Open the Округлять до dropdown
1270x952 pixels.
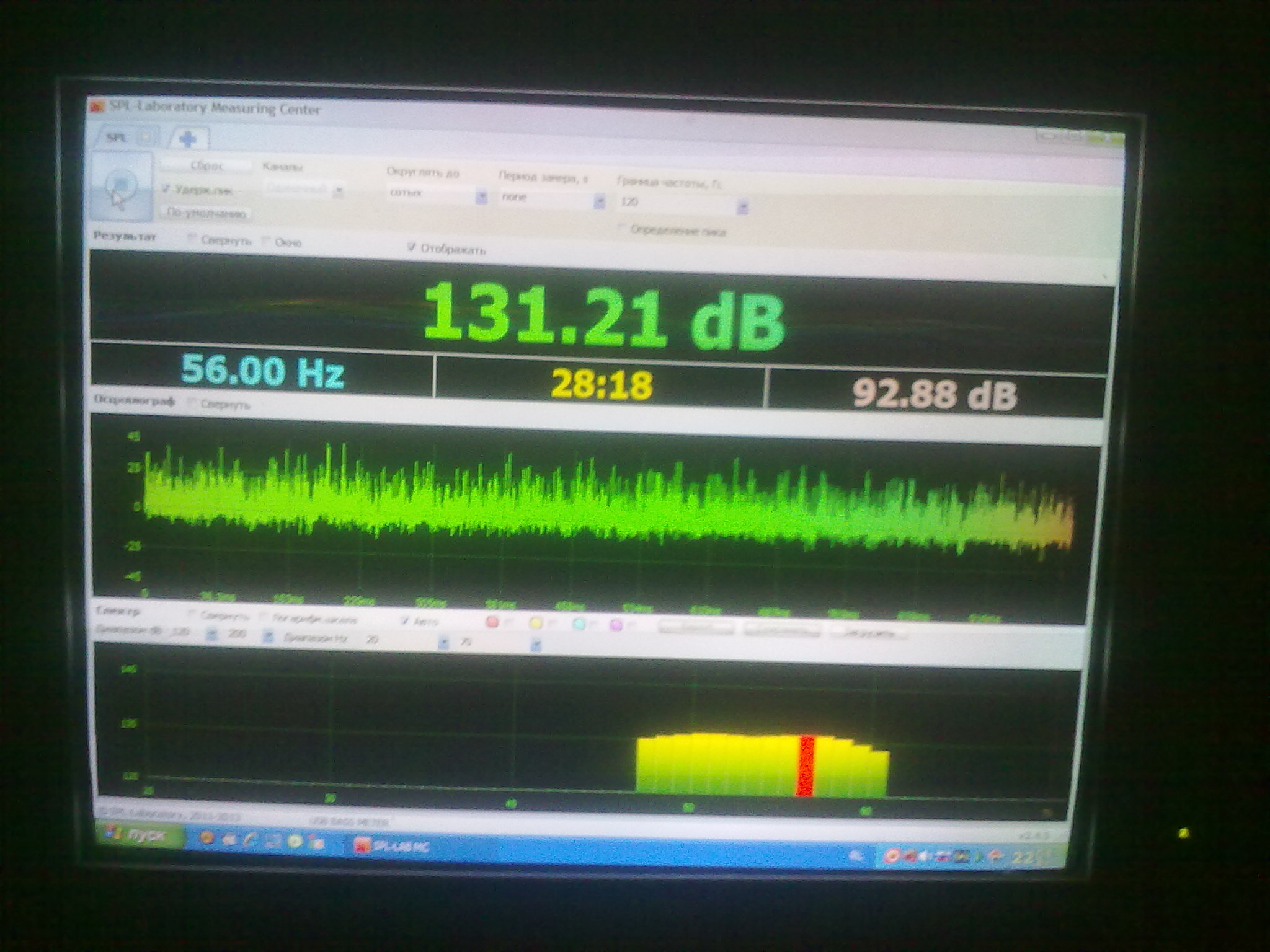click(481, 196)
